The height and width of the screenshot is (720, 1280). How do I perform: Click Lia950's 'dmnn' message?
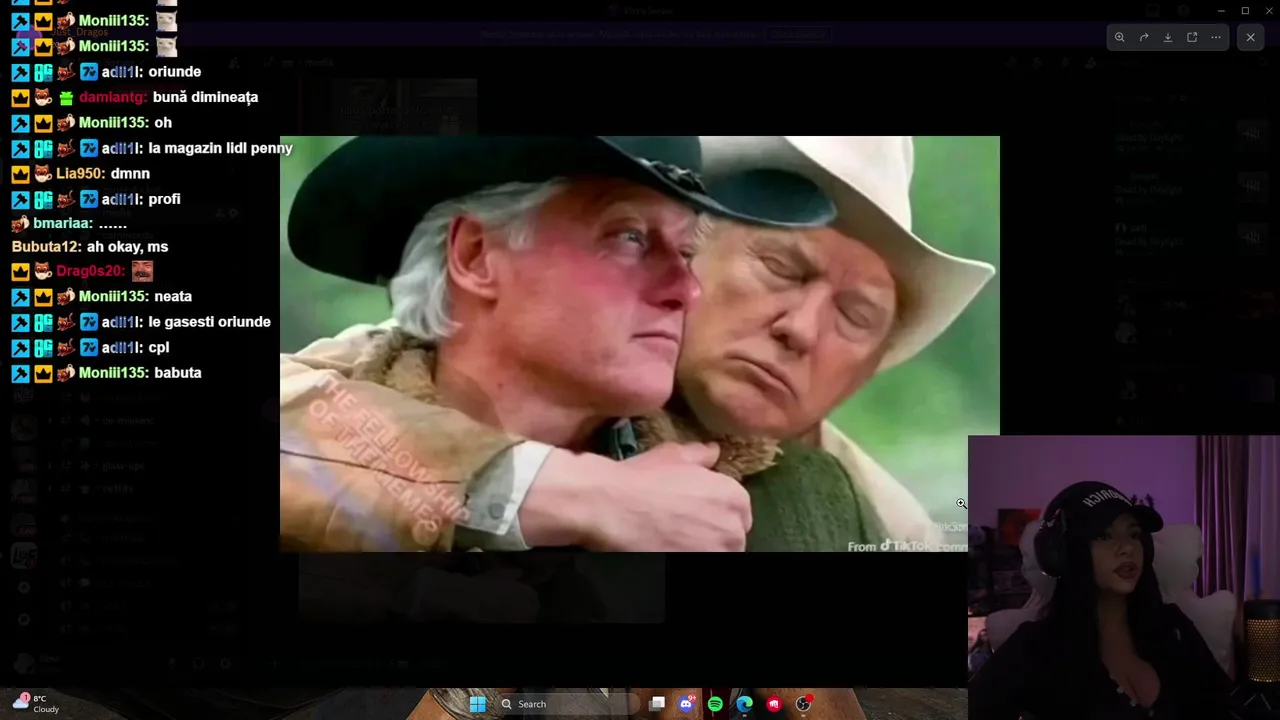(x=130, y=173)
